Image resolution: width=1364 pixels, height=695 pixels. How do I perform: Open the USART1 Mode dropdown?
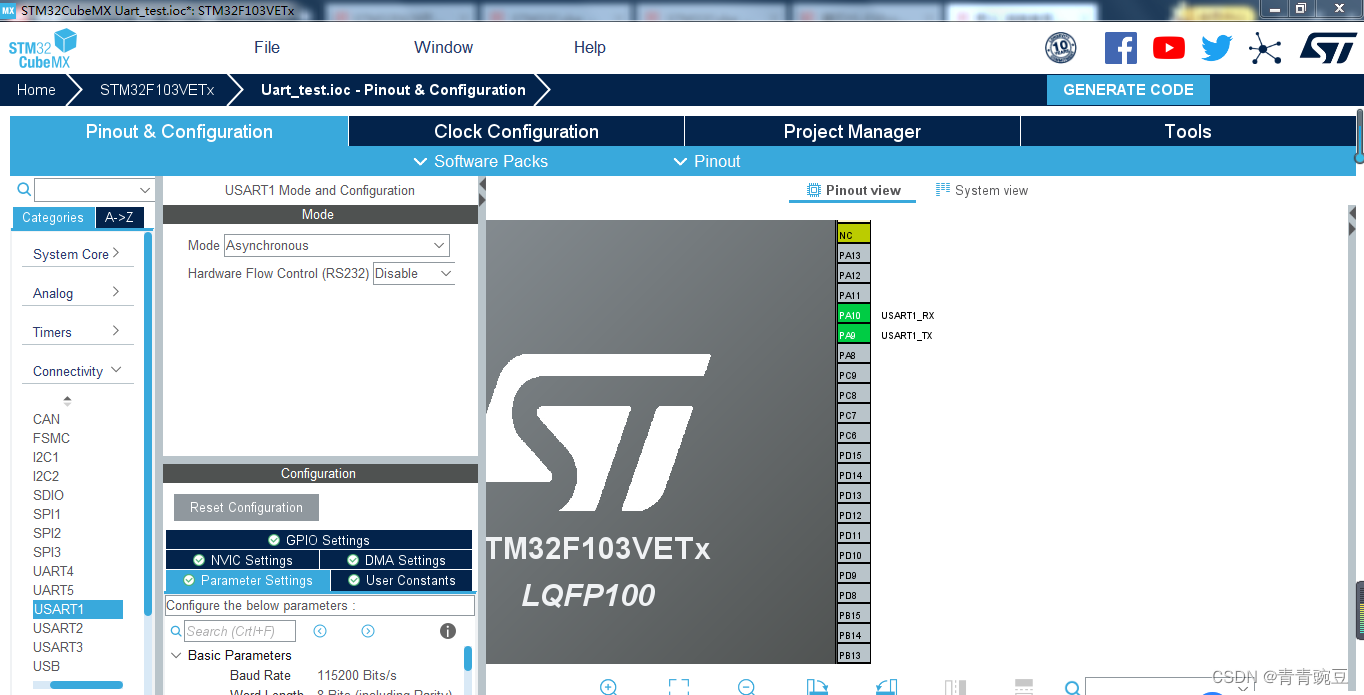pyautogui.click(x=337, y=246)
